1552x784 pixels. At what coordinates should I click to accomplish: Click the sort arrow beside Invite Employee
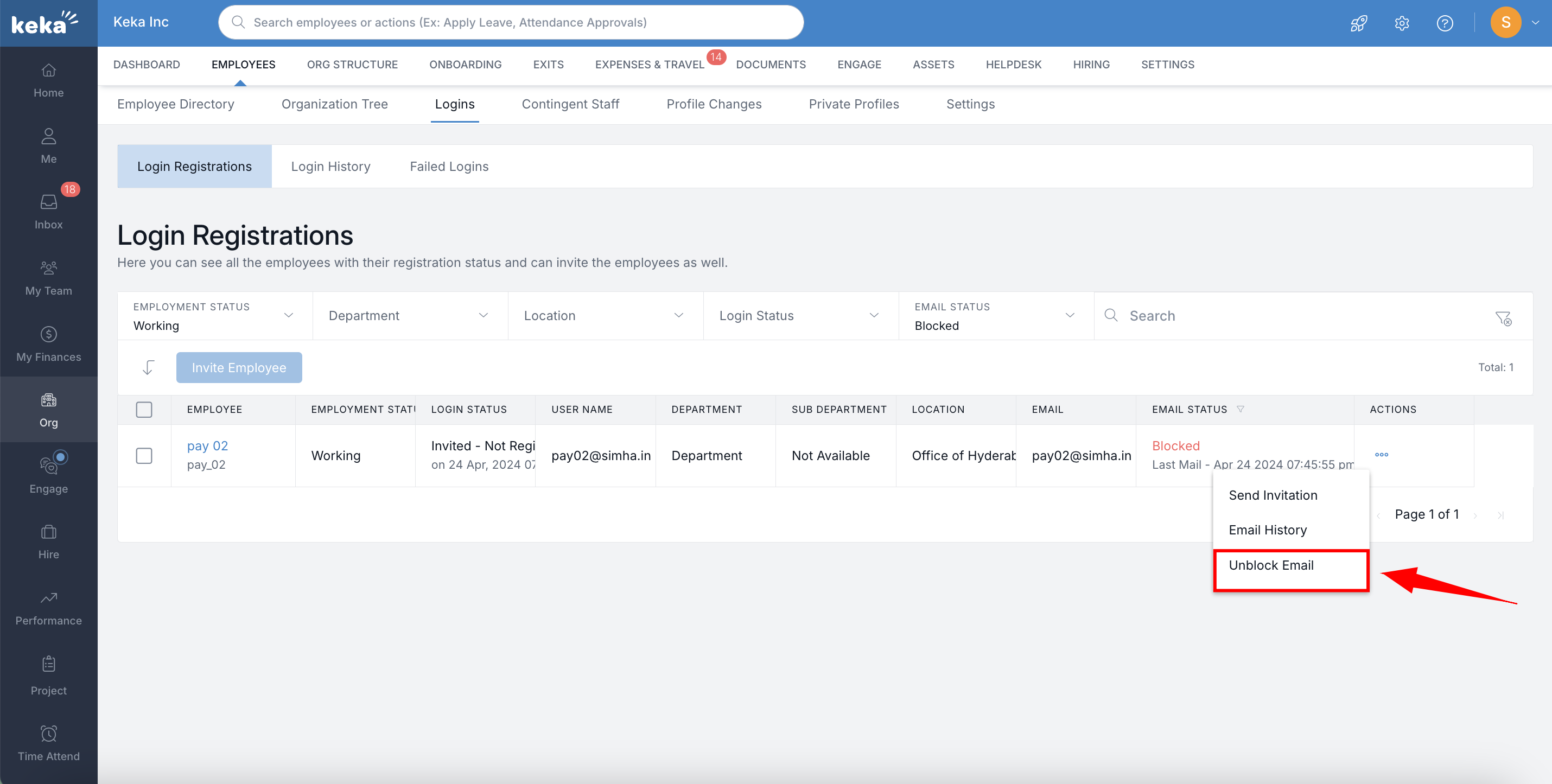pos(148,367)
